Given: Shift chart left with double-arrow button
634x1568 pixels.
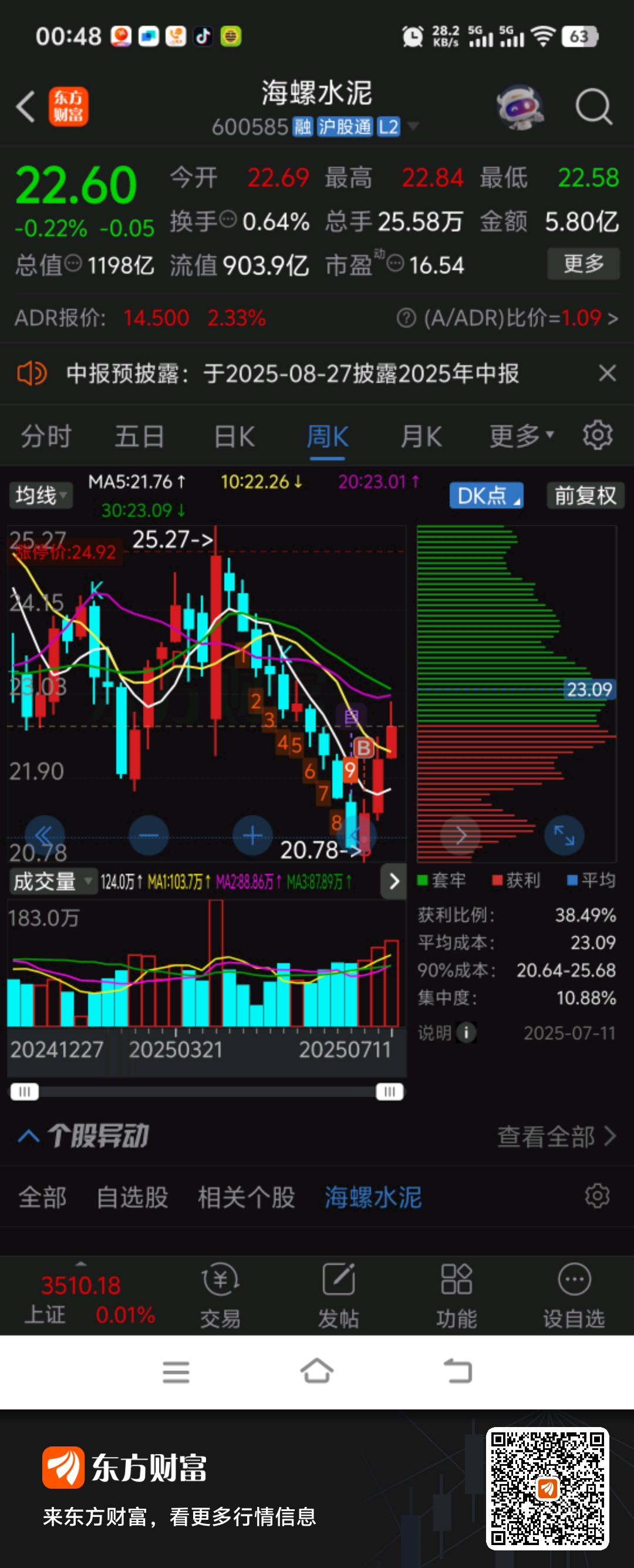Looking at the screenshot, I should [45, 836].
